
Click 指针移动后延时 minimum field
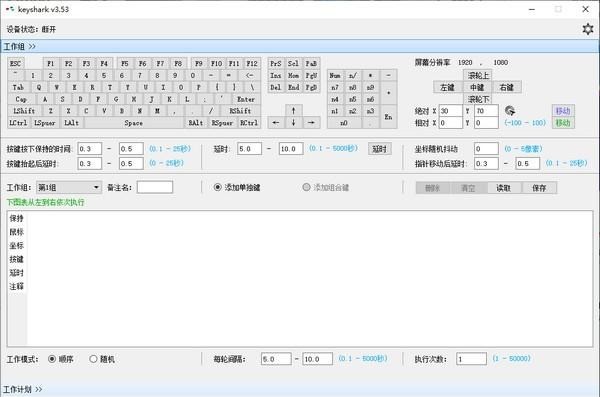coord(486,163)
